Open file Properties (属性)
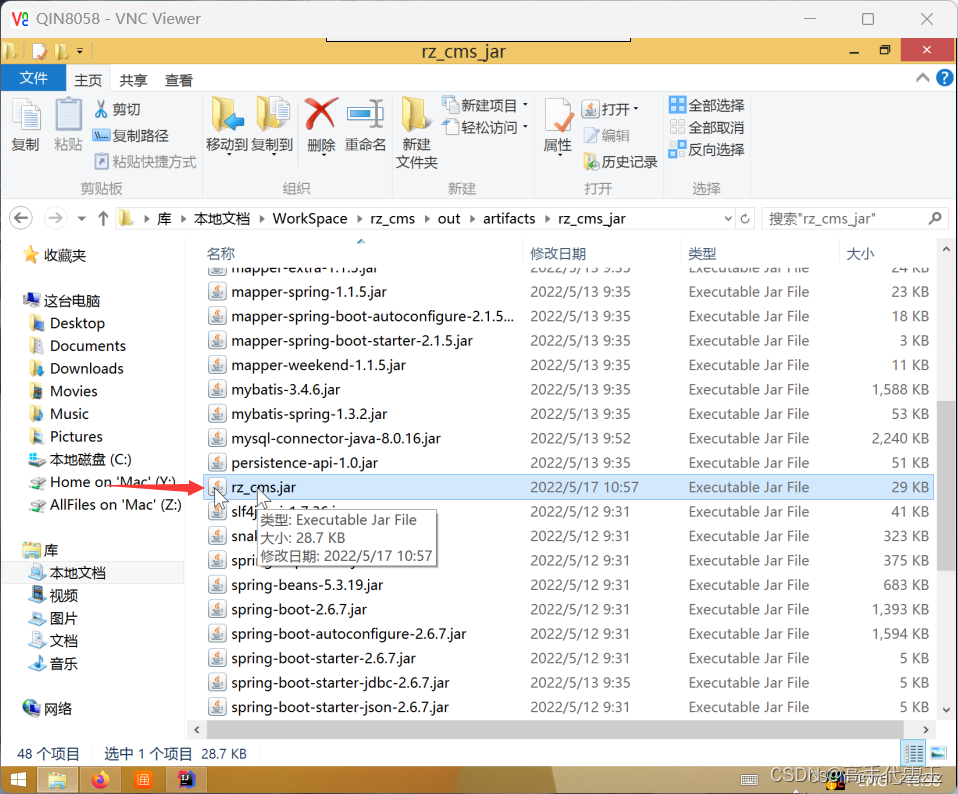The width and height of the screenshot is (958, 794). pos(558,125)
